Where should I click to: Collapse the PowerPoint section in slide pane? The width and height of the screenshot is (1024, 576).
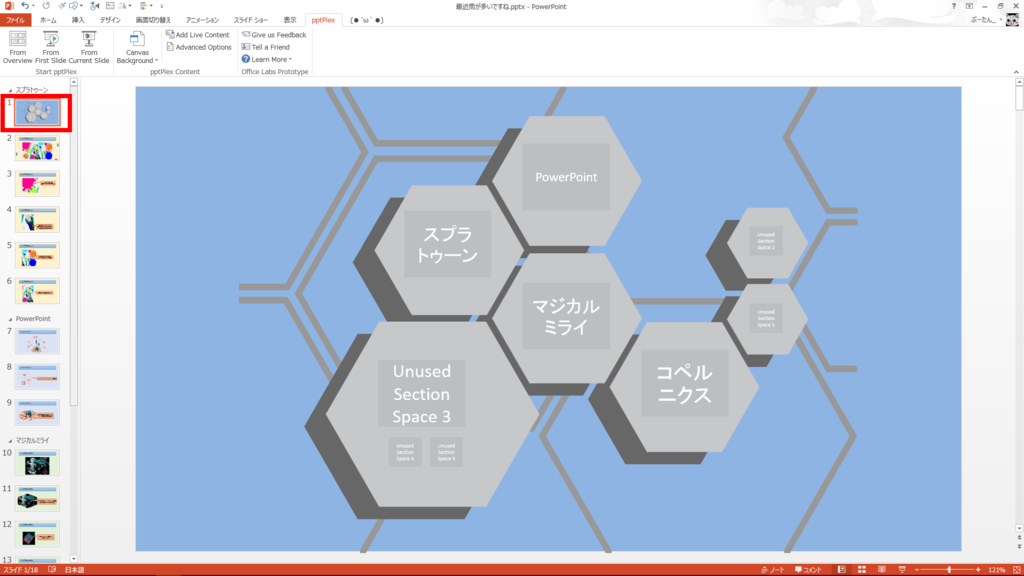(x=10, y=319)
